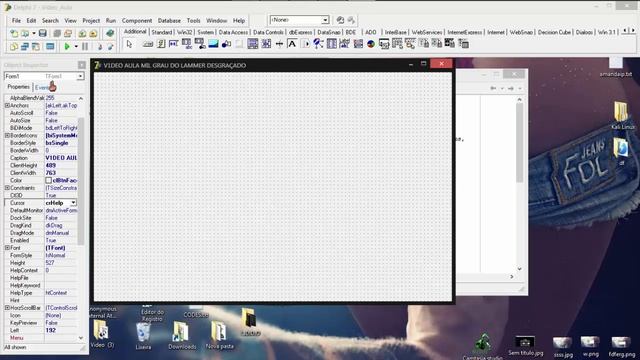Switch to the Win32 palette tab
Image resolution: width=640 pixels, height=360 pixels.
(x=184, y=32)
